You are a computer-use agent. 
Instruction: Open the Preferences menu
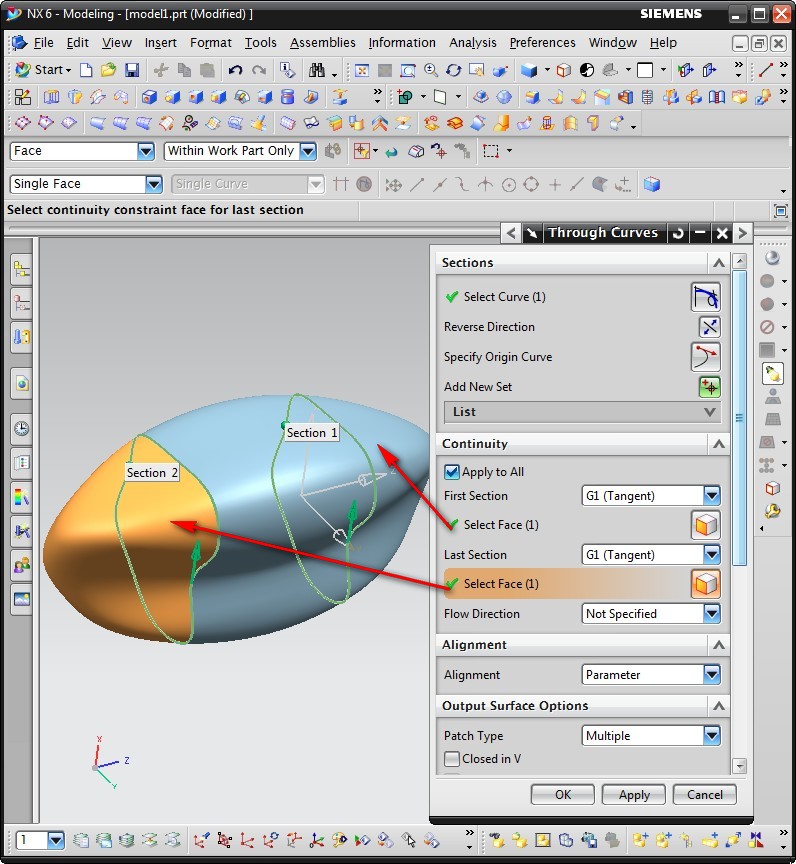(542, 42)
